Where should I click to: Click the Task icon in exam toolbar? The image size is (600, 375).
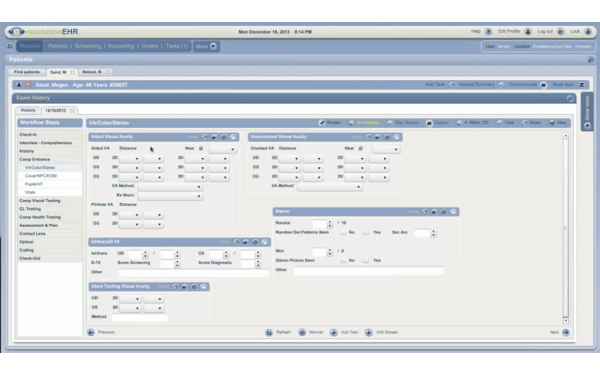point(499,123)
